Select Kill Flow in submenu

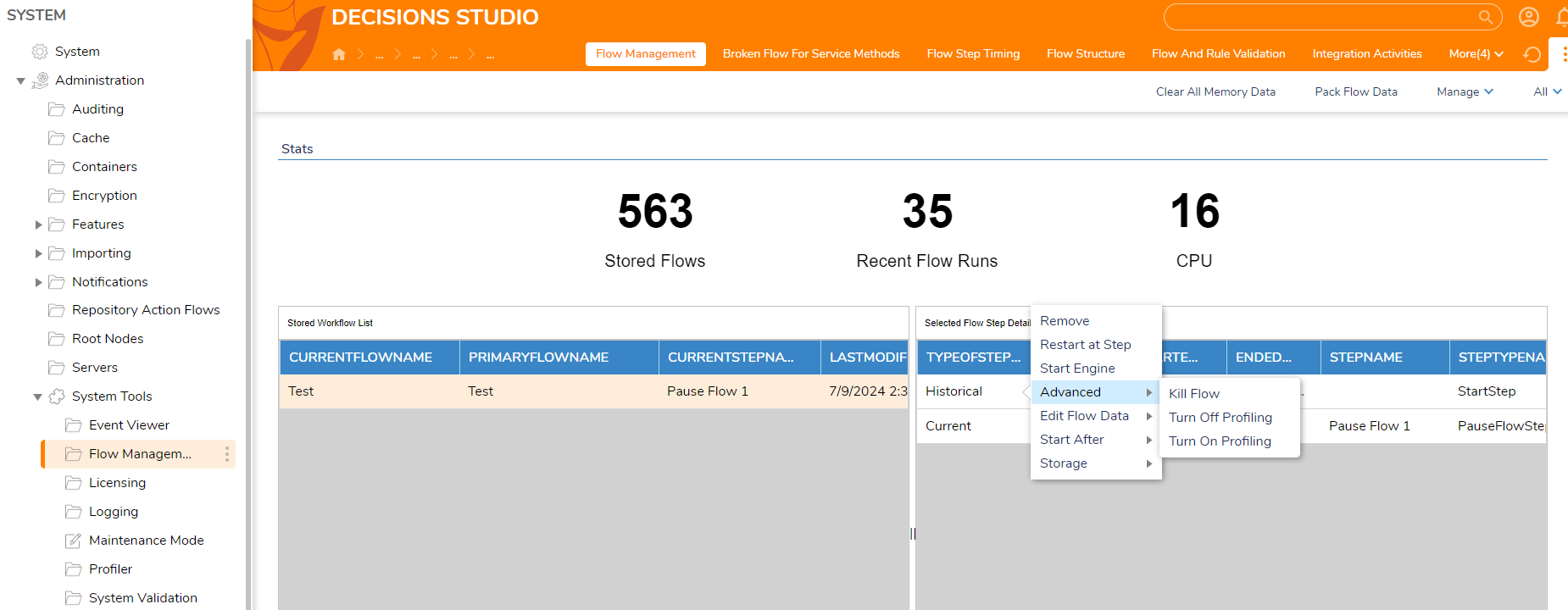(x=1230, y=394)
